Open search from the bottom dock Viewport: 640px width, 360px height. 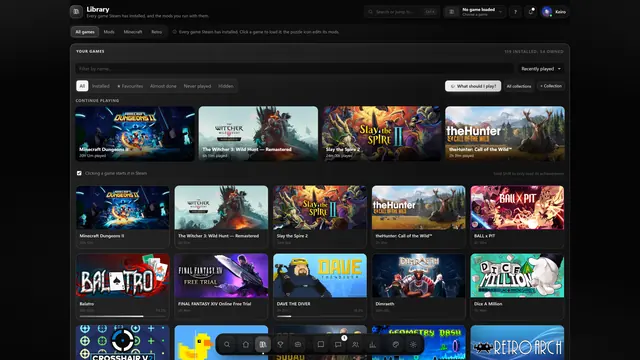pos(227,344)
